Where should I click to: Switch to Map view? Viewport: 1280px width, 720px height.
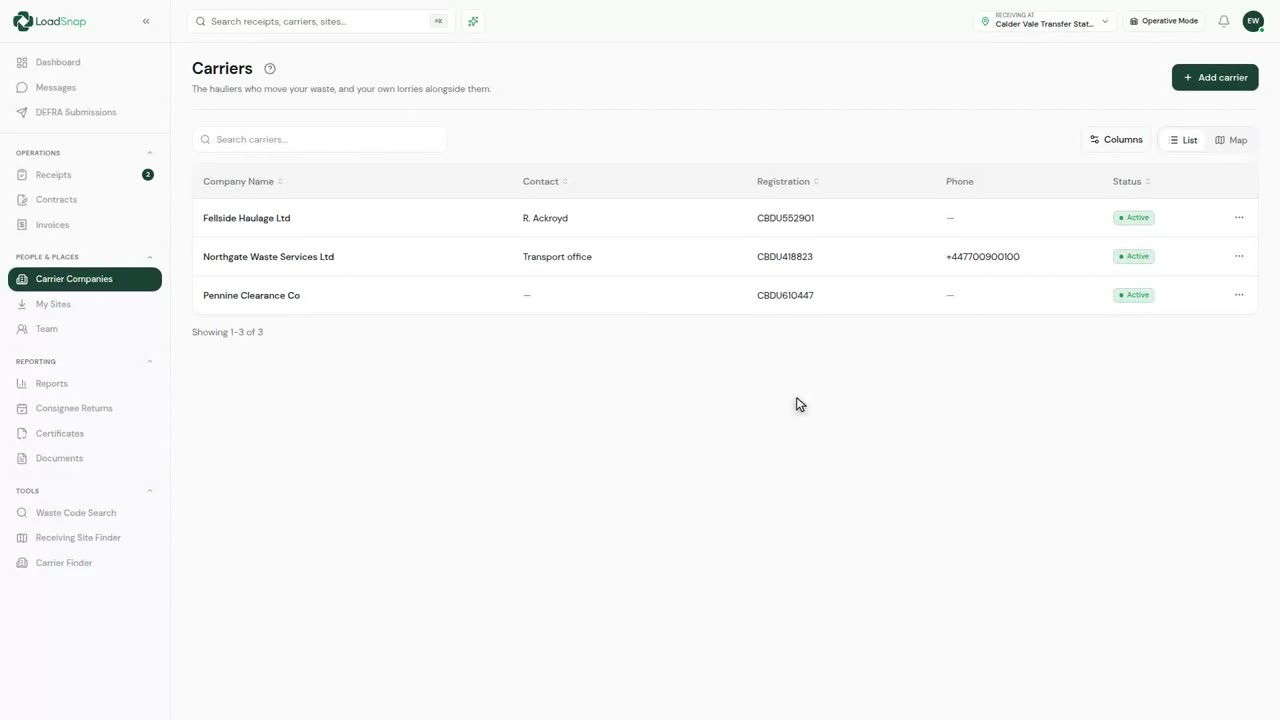[1231, 140]
